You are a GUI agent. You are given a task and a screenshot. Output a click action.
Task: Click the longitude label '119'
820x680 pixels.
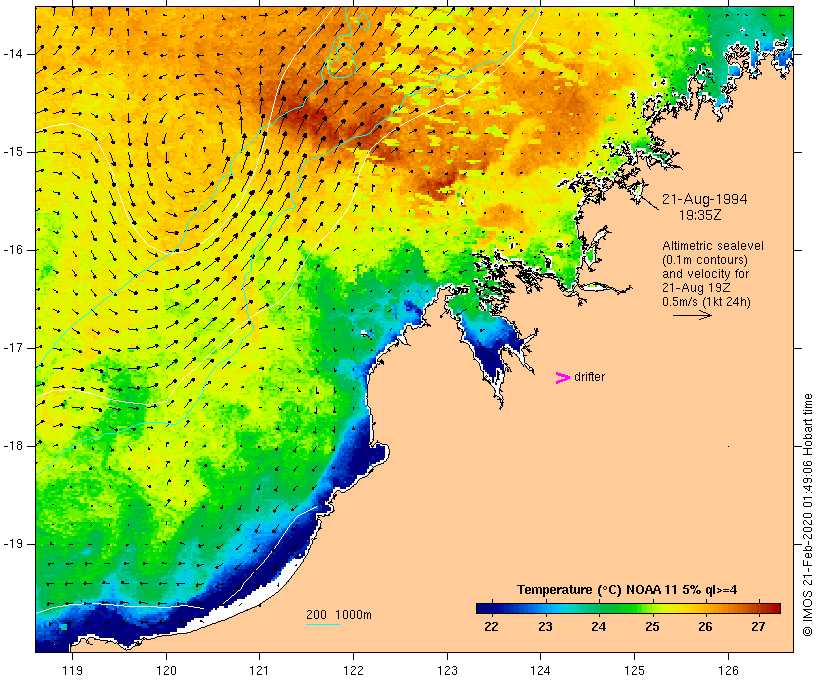[x=72, y=671]
